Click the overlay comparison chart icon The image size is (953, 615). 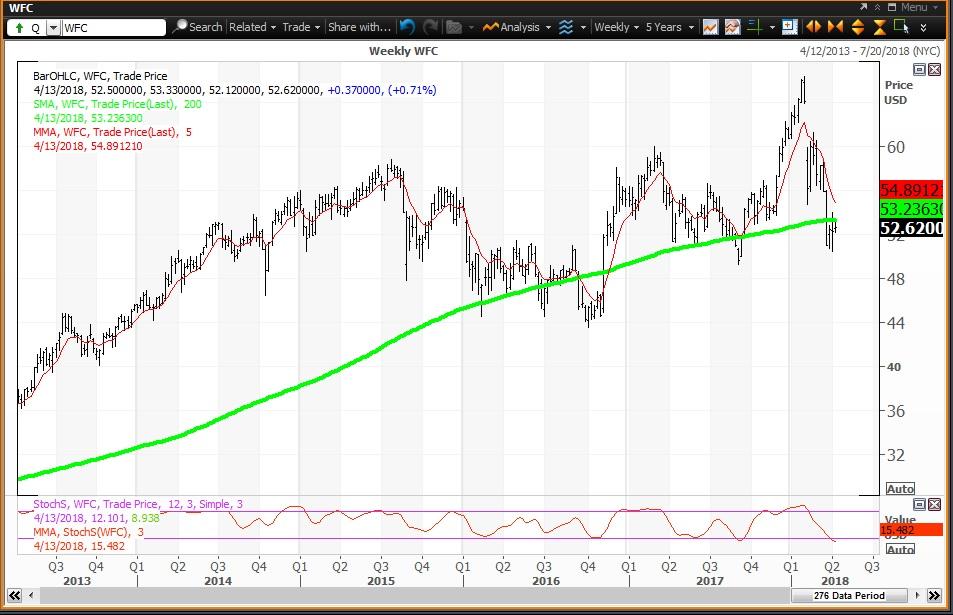click(x=732, y=27)
